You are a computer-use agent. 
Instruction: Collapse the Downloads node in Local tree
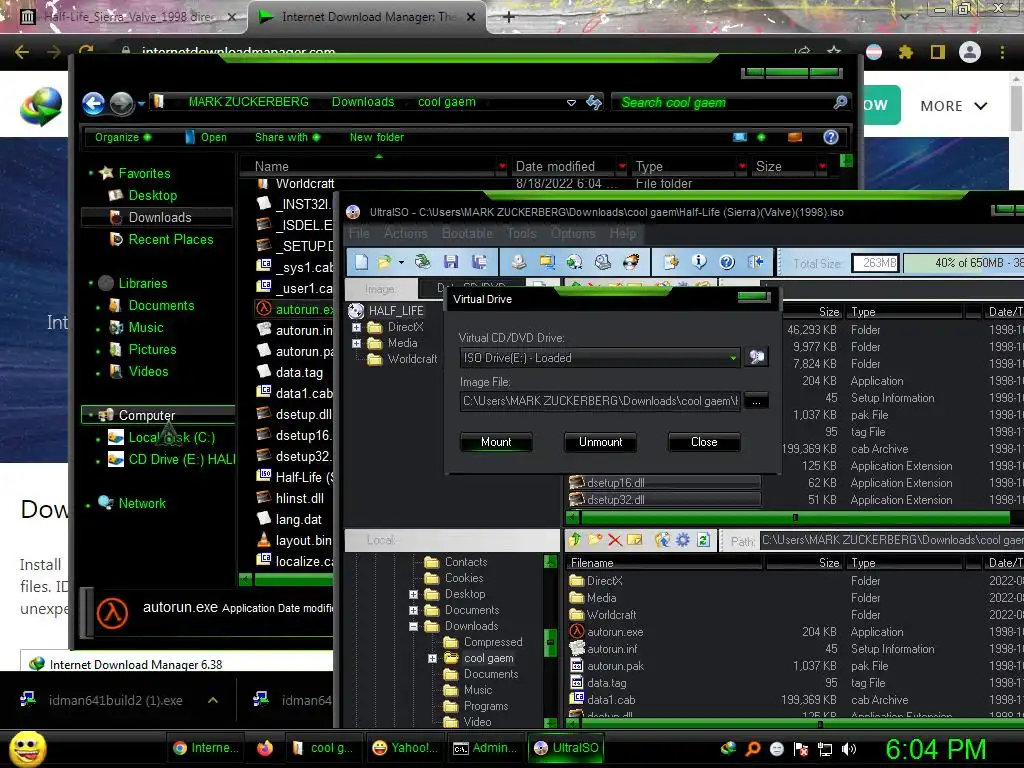(413, 626)
